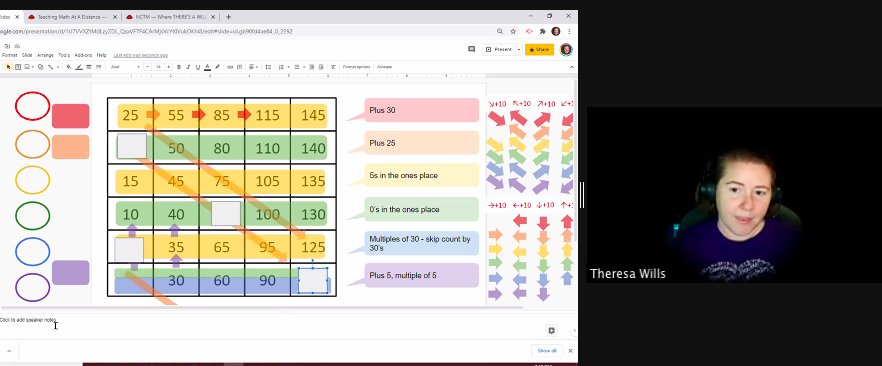Open the text color picker
This screenshot has width=882, height=366.
(x=208, y=67)
